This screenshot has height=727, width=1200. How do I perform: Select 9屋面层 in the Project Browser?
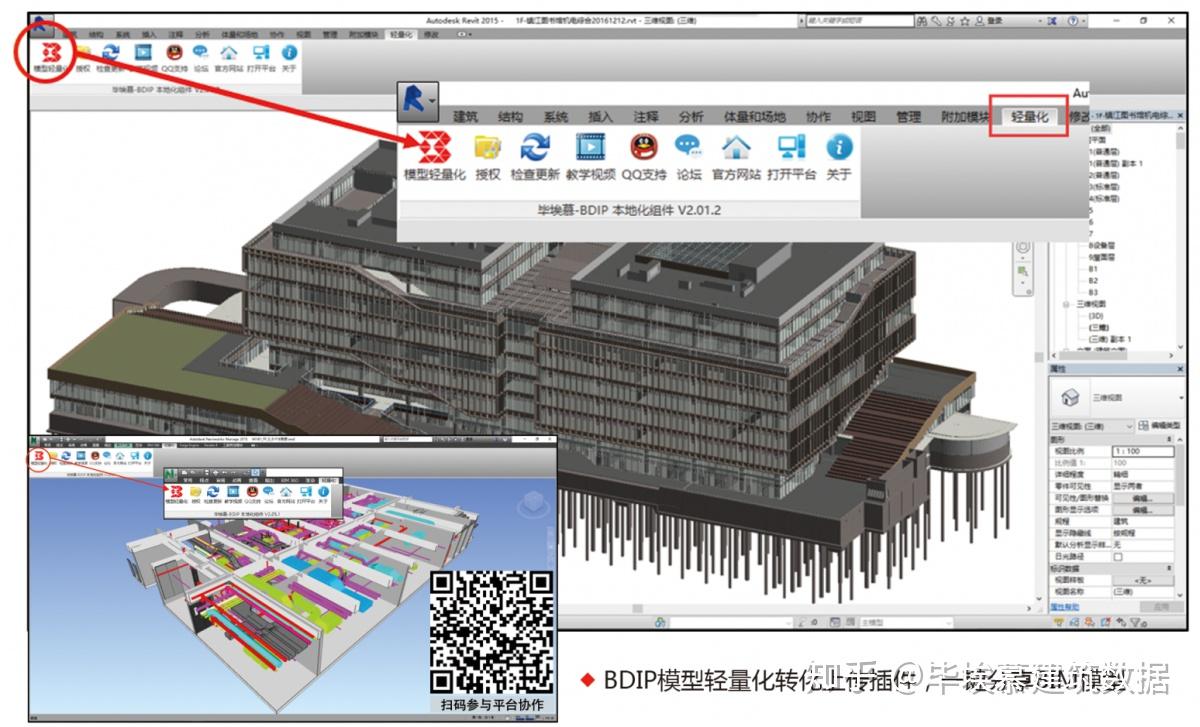(1102, 257)
